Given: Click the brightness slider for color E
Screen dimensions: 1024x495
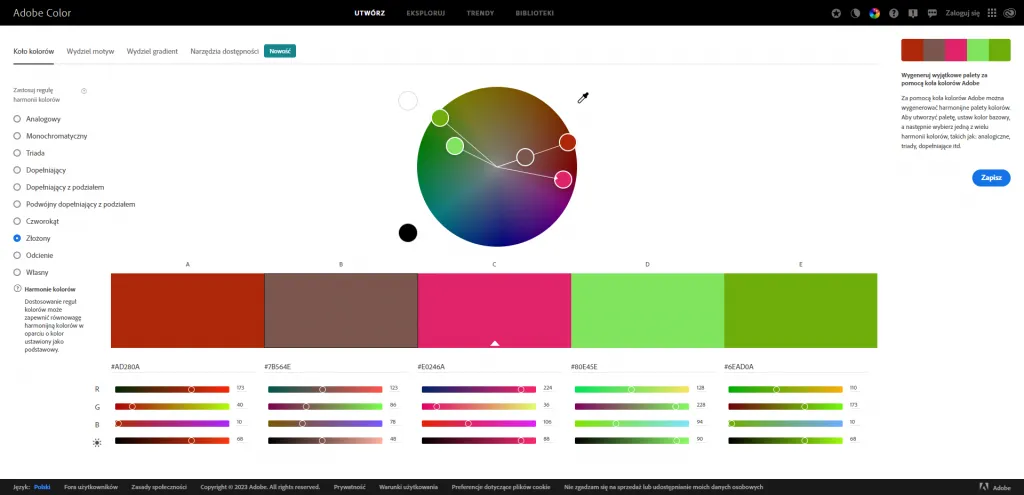Looking at the screenshot, I should pos(786,441).
